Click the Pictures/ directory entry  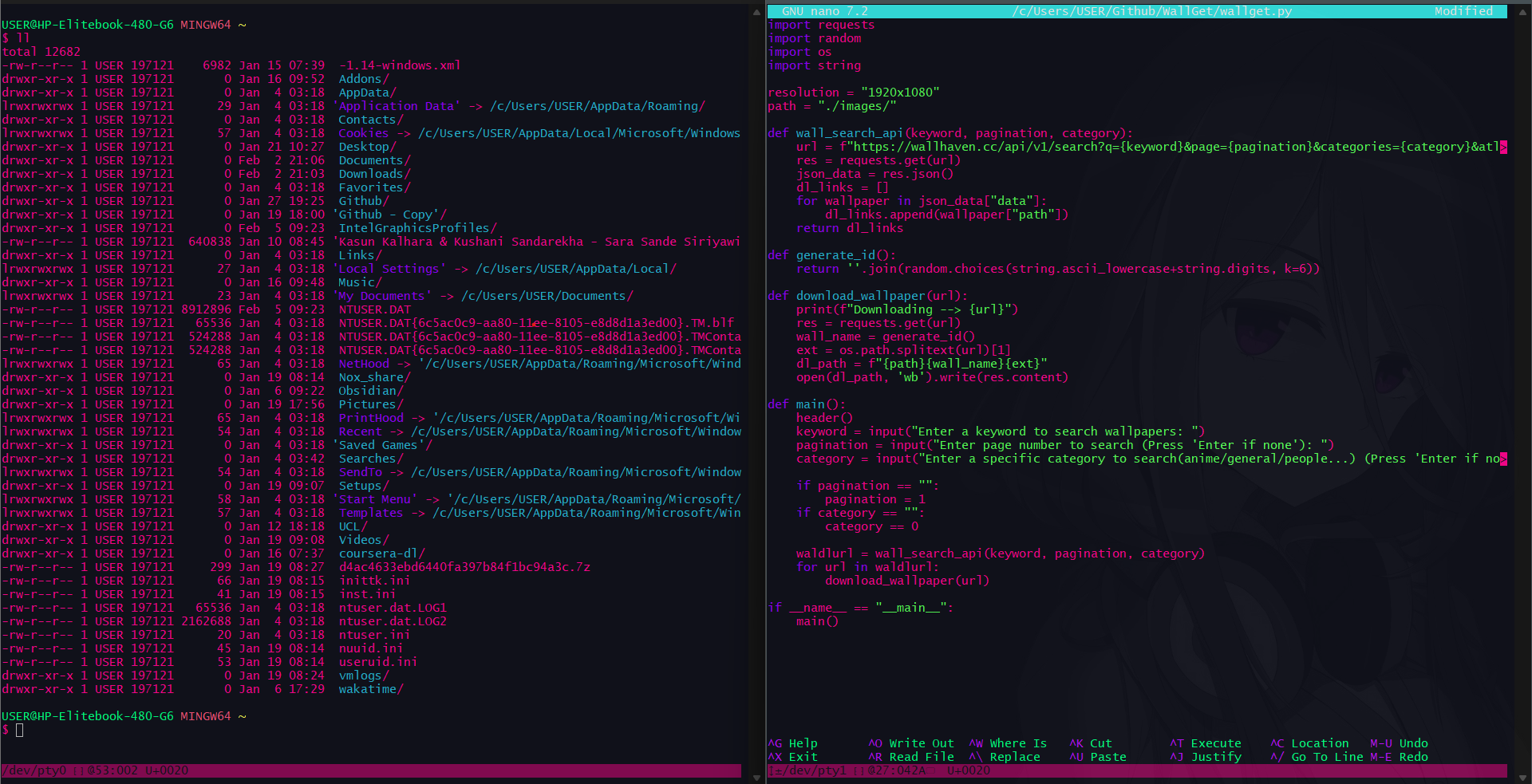[371, 404]
